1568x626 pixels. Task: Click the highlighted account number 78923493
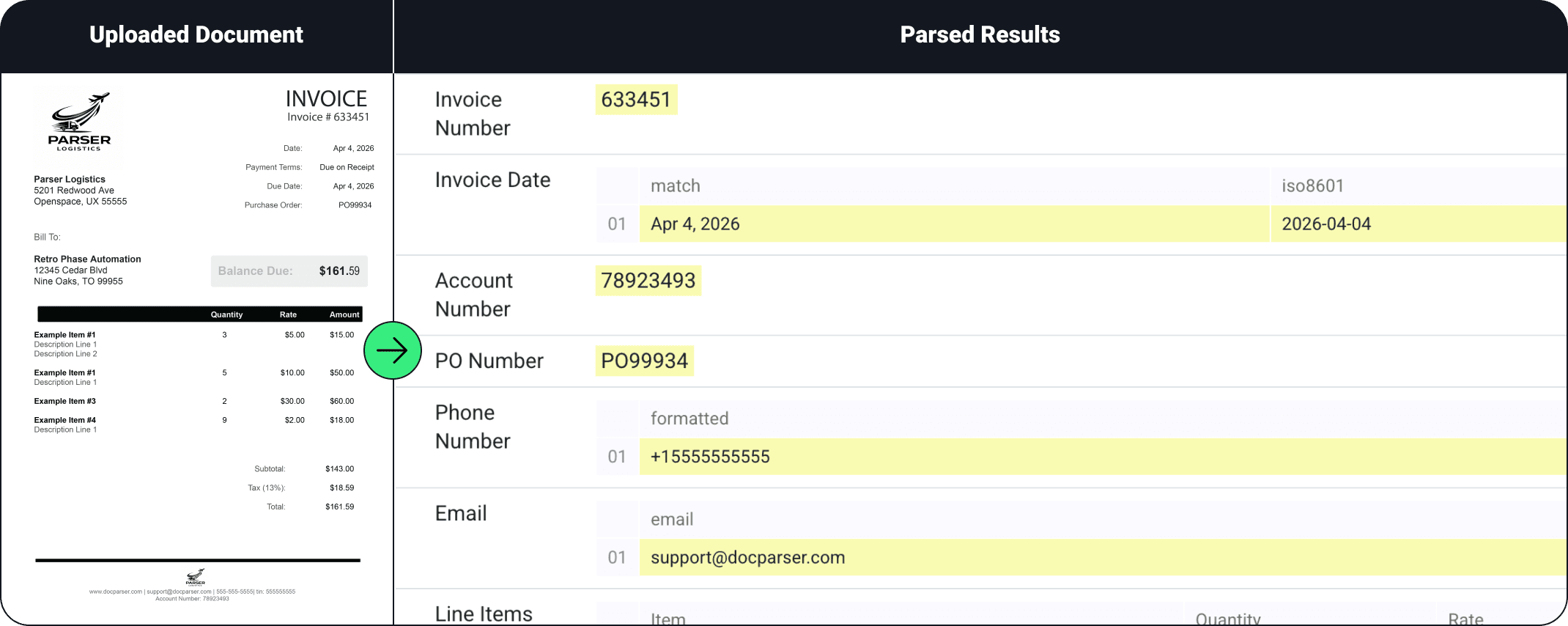click(x=648, y=281)
